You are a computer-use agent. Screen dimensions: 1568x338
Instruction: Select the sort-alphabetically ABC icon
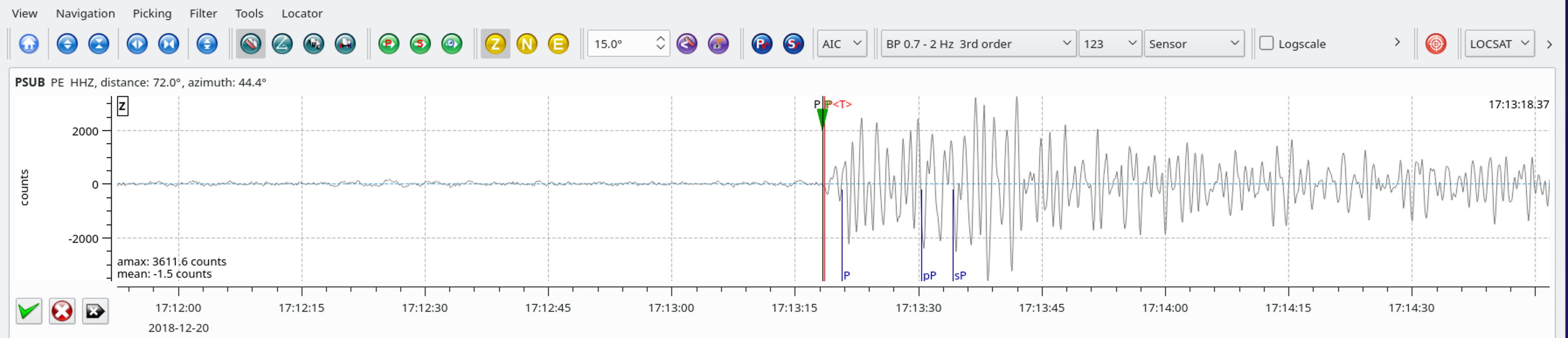click(x=313, y=44)
